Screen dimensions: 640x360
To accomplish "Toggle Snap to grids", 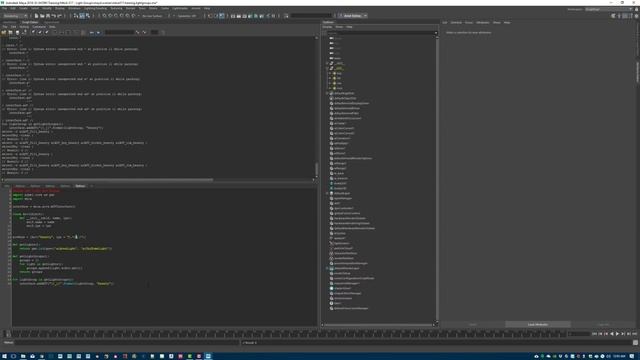I will 104,16.
